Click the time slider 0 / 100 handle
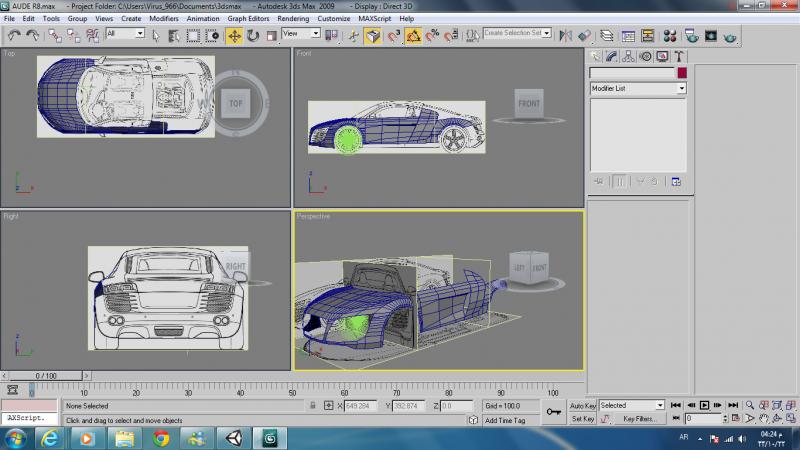 pyautogui.click(x=45, y=376)
